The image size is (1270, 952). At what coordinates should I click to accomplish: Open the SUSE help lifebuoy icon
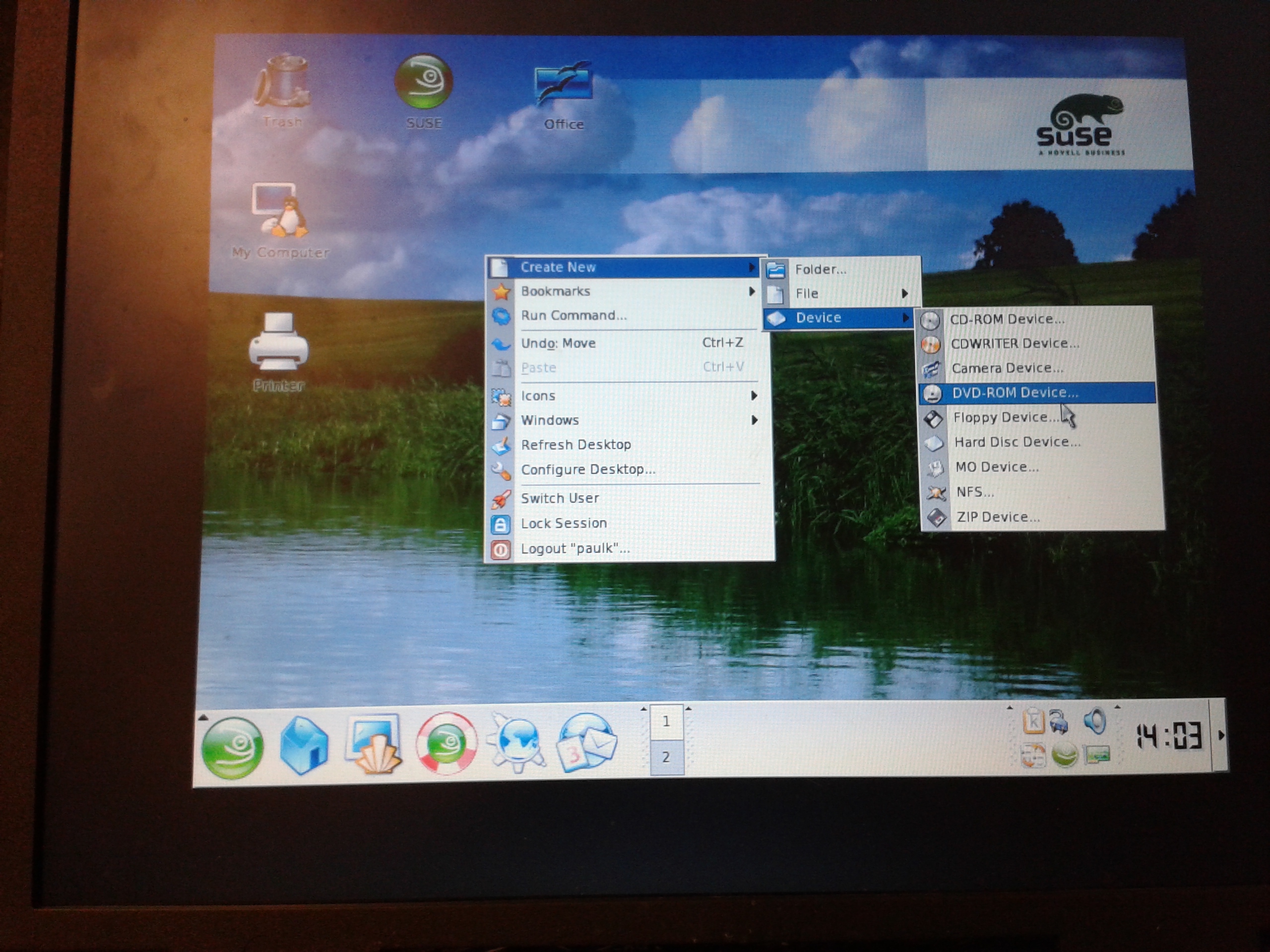(x=446, y=744)
